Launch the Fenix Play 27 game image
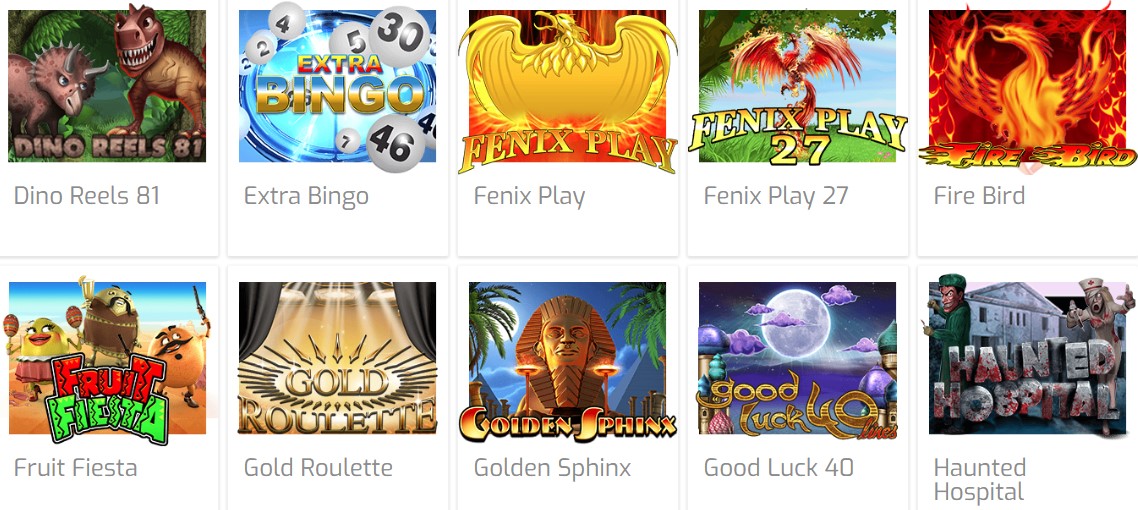The height and width of the screenshot is (510, 1138). click(798, 86)
